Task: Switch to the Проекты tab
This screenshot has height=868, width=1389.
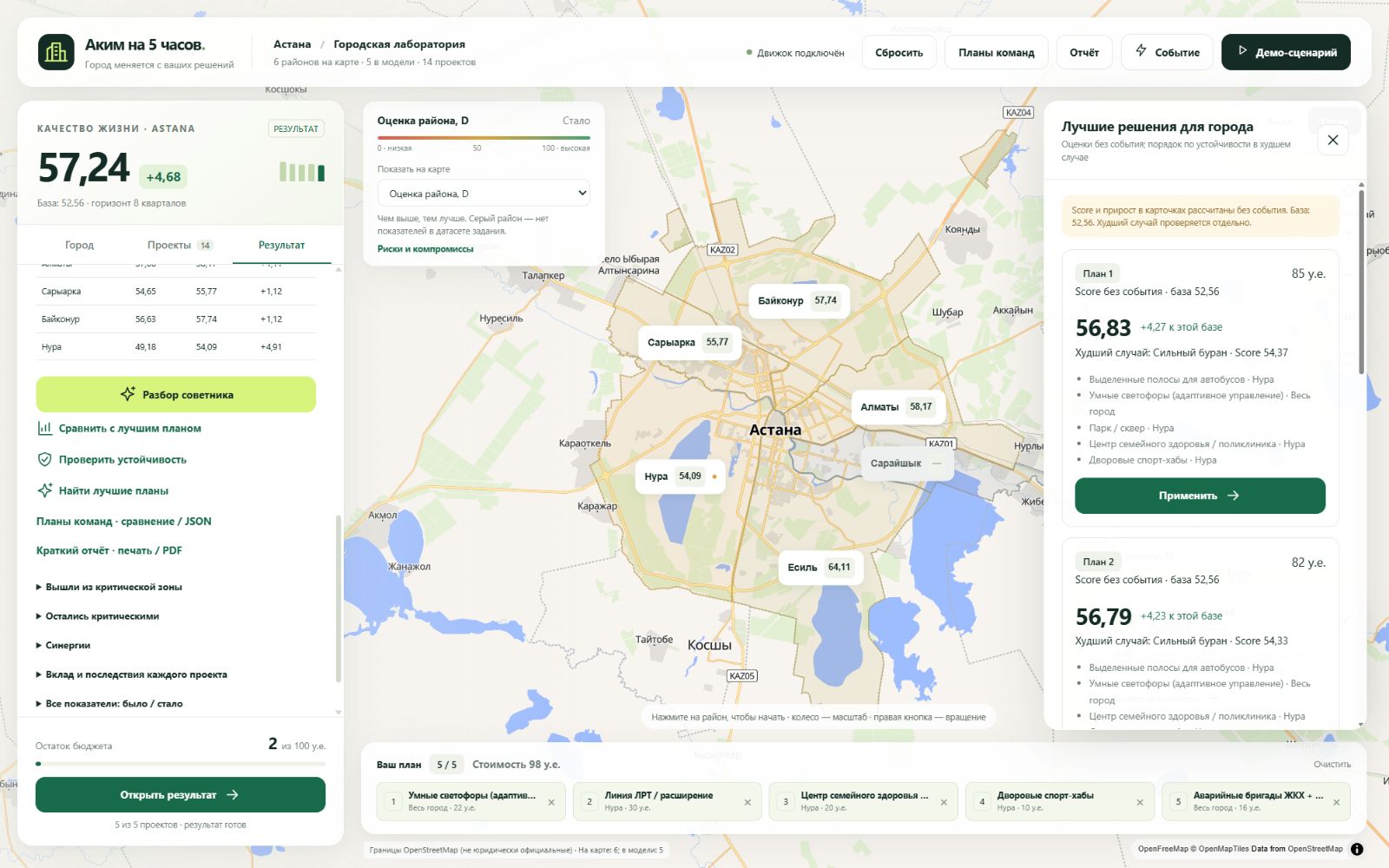Action: 180,245
